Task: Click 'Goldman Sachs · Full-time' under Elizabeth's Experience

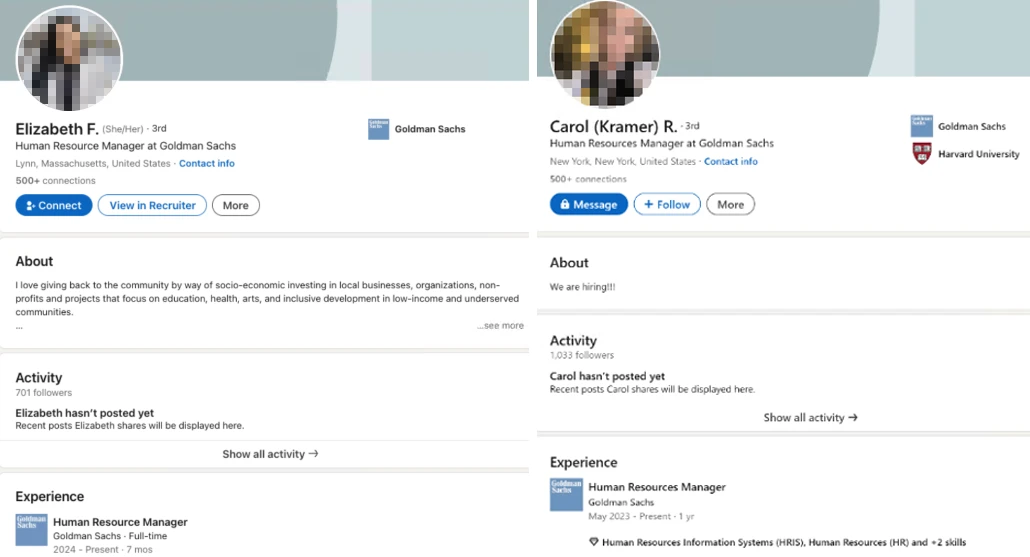Action: (110, 535)
